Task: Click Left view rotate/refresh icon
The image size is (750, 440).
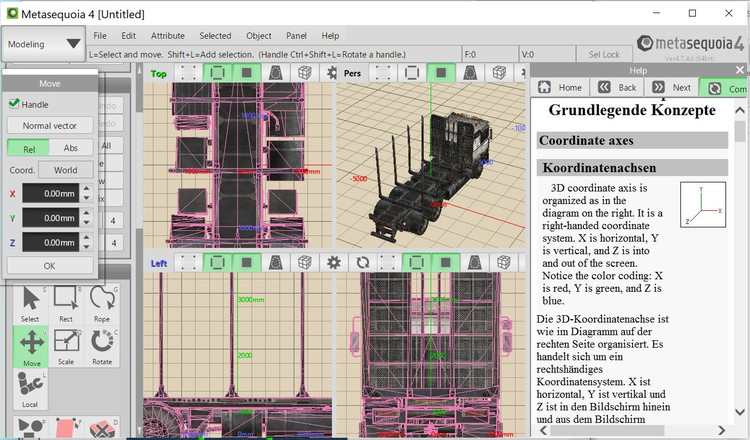Action: [363, 262]
